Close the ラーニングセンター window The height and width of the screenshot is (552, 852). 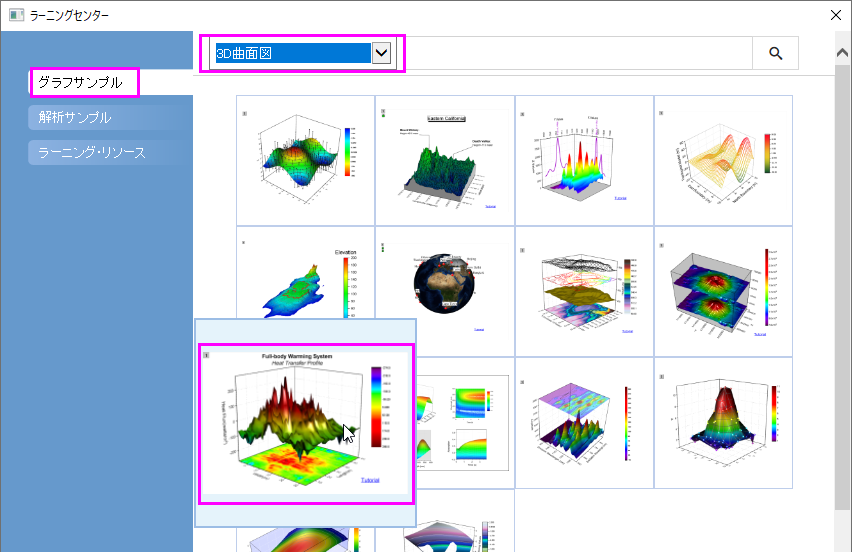point(836,15)
